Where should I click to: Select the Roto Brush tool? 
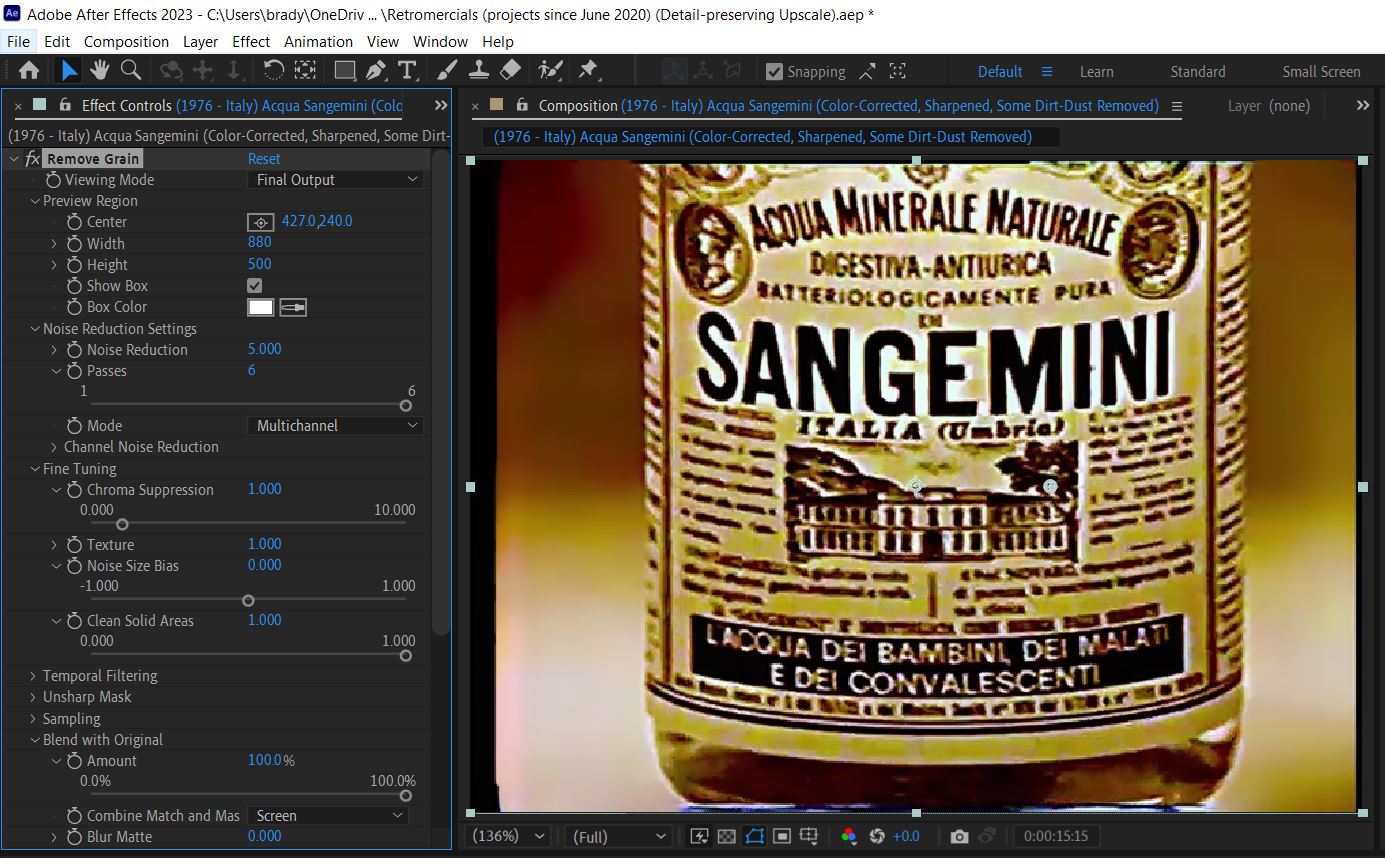[x=549, y=71]
